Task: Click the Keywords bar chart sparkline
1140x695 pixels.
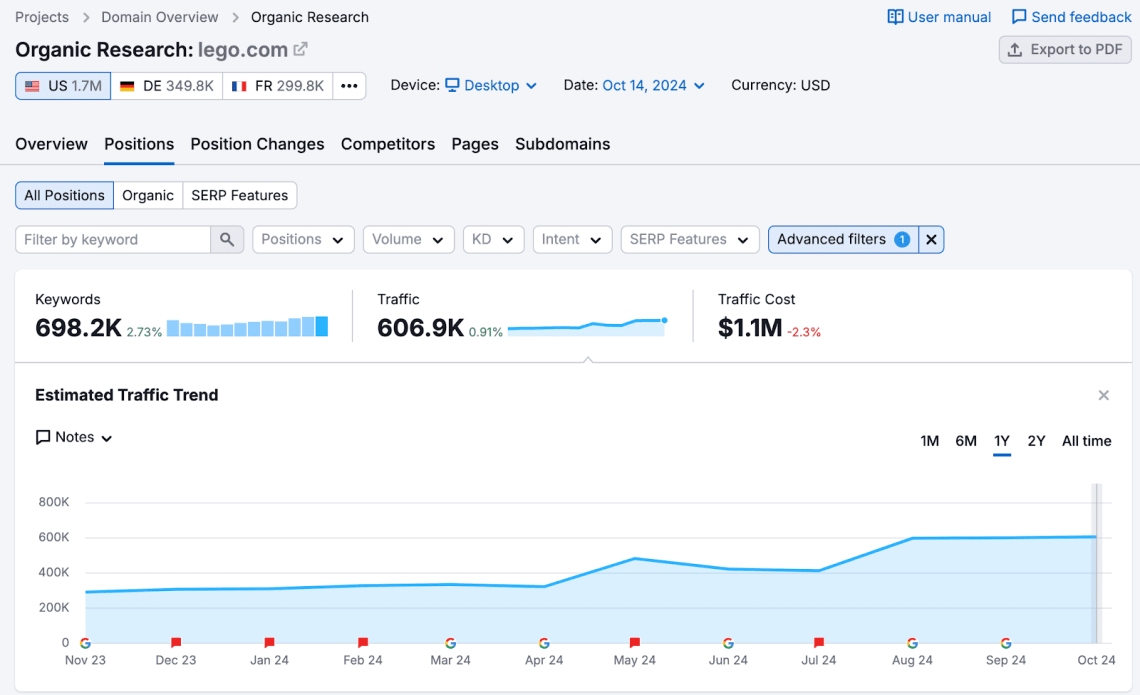Action: point(247,326)
